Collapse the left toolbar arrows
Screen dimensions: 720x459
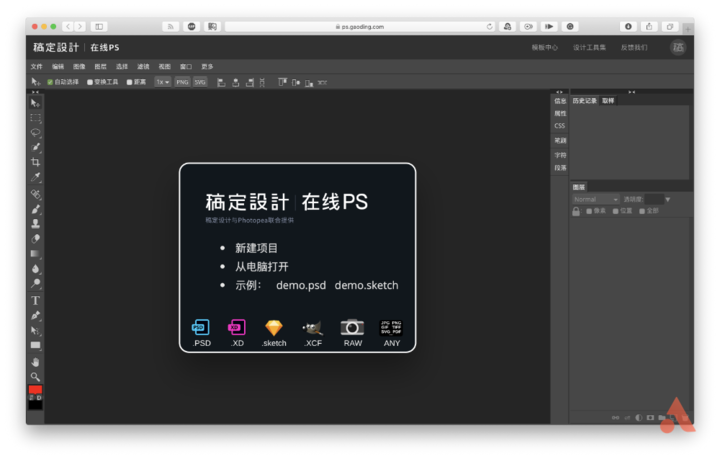tap(35, 92)
